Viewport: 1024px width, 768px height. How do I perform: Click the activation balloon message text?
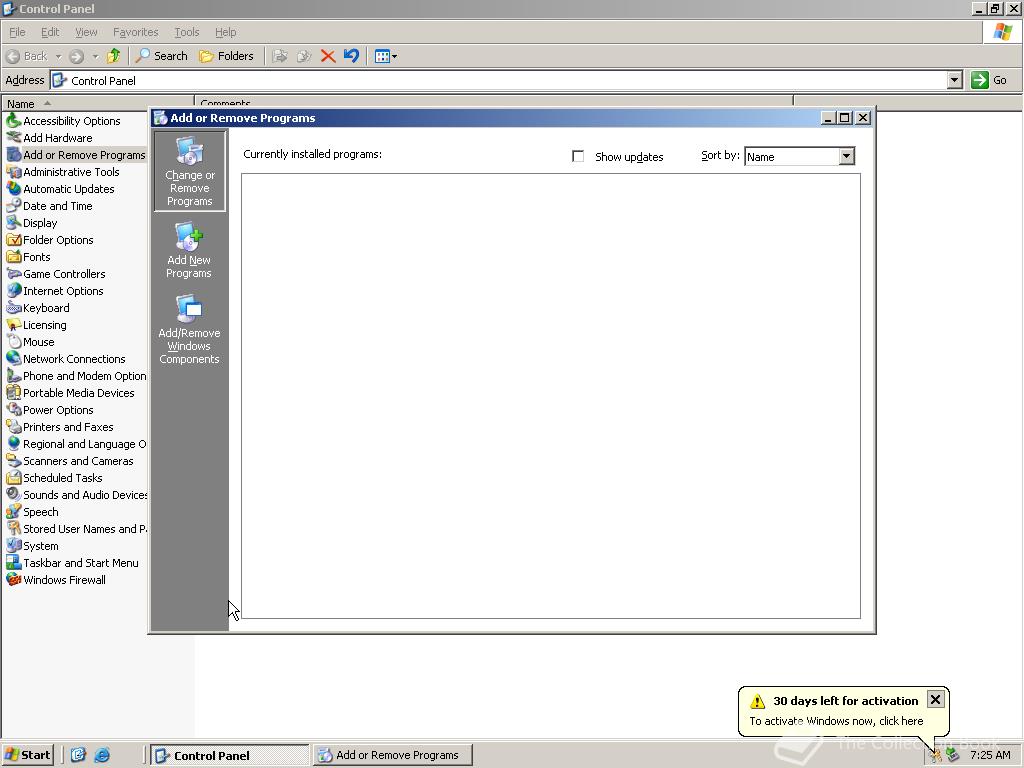pyautogui.click(x=836, y=721)
